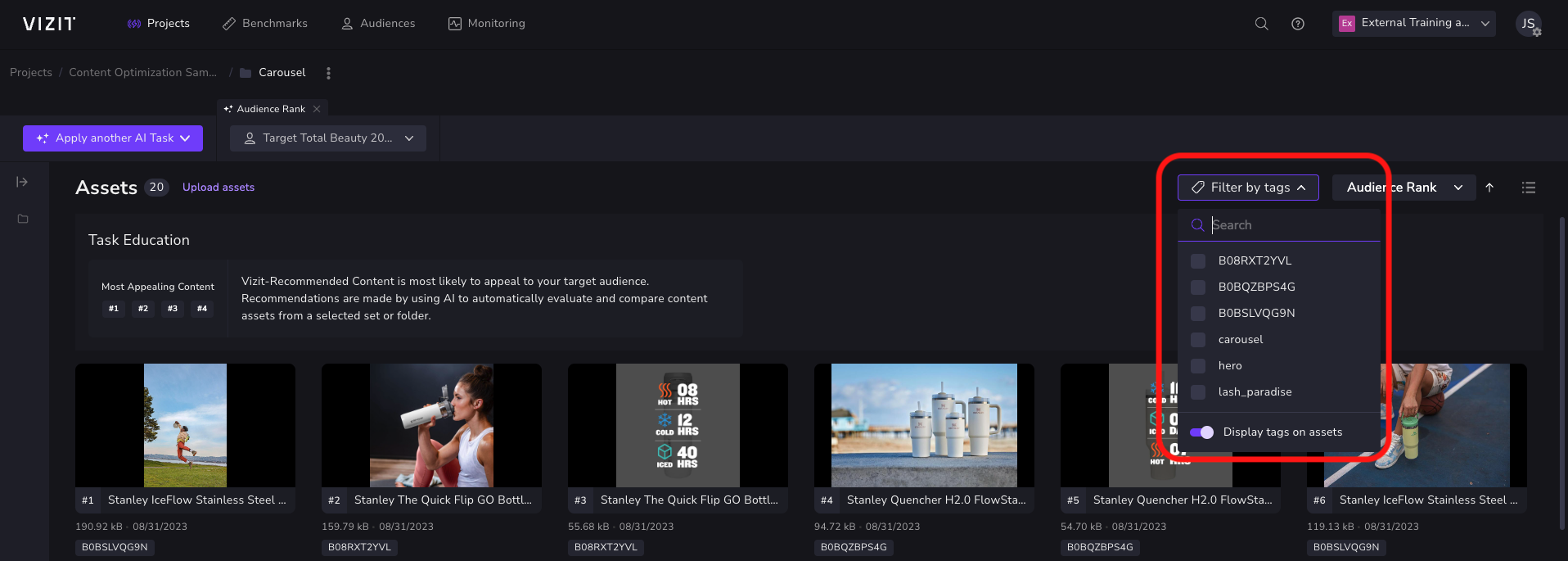Check the hero tag filter
Image resolution: width=1568 pixels, height=561 pixels.
[x=1198, y=365]
